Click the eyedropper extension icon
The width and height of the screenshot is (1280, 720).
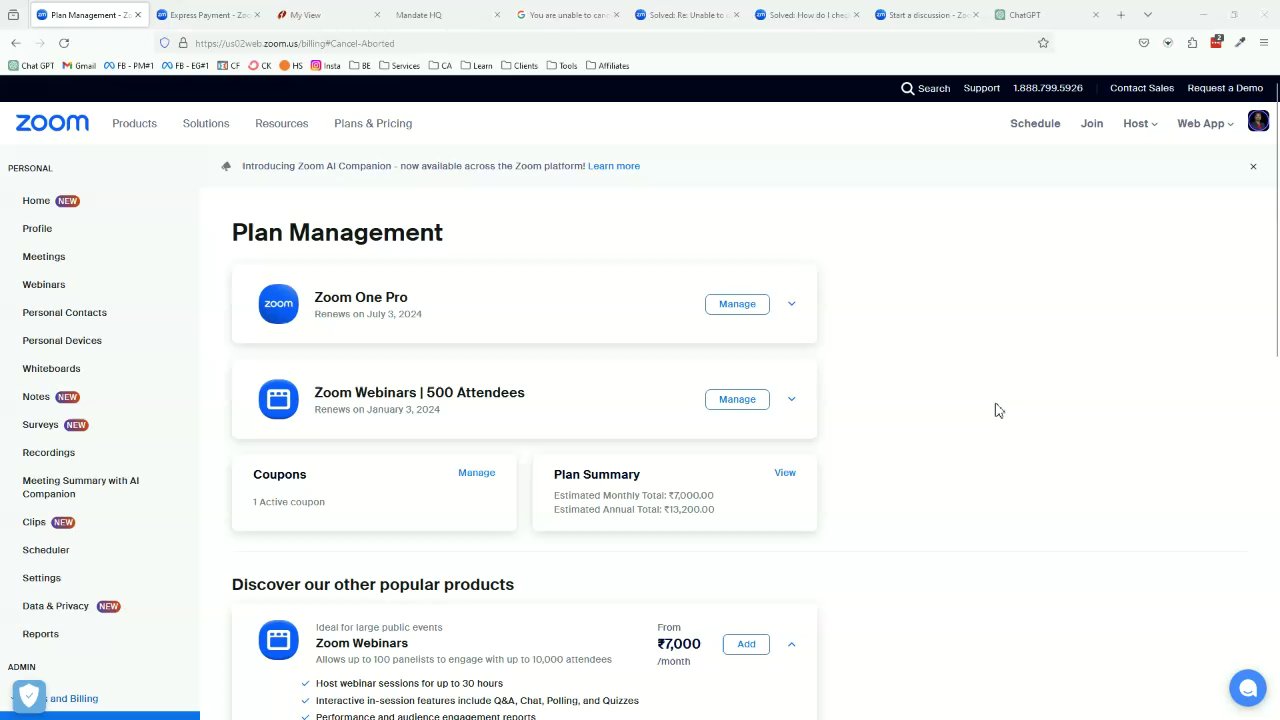coord(1240,43)
